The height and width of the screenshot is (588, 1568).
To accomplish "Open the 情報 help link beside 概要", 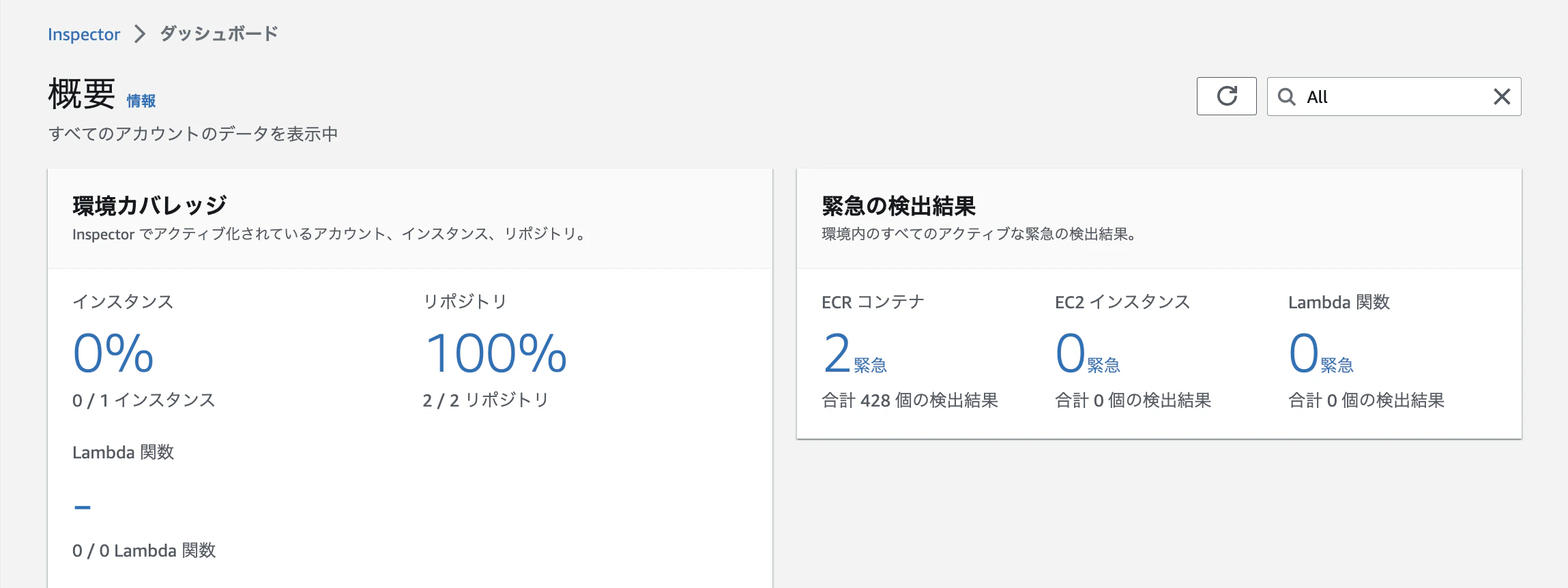I will click(x=141, y=100).
